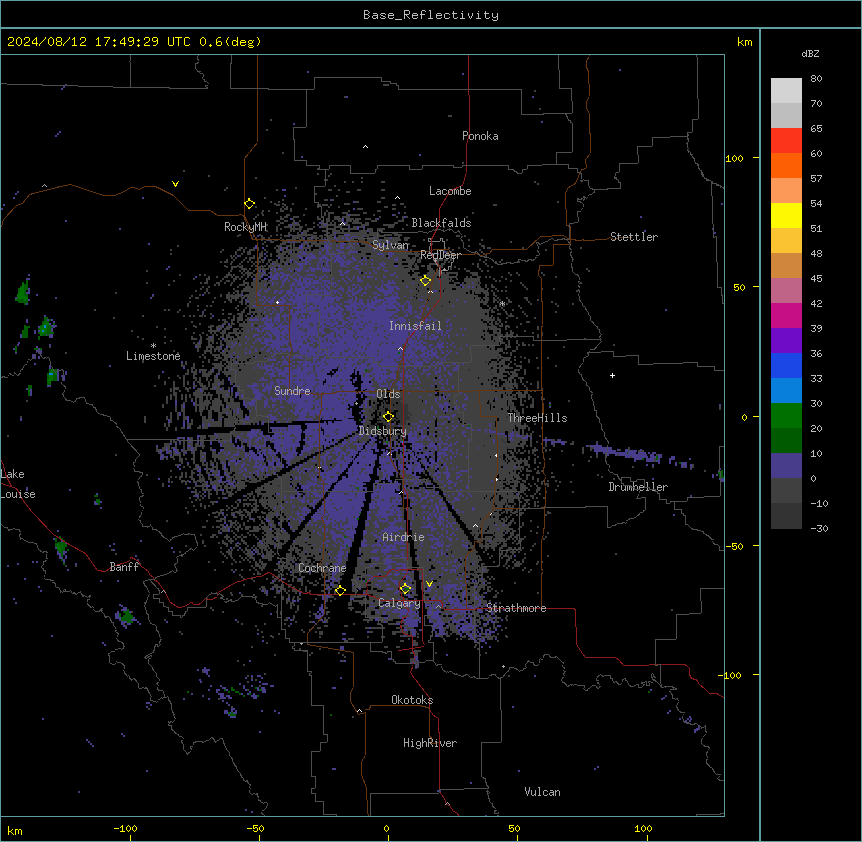Click the Sundre label
The image size is (862, 842).
[292, 391]
